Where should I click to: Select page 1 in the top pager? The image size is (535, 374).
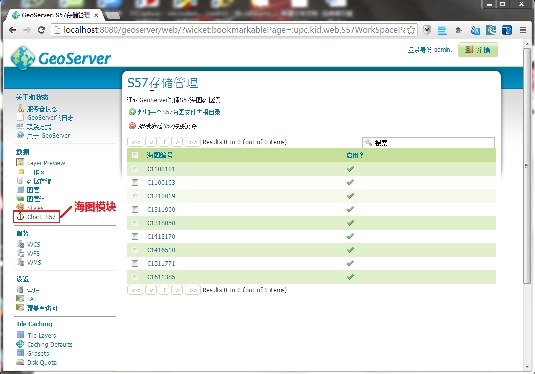coord(164,142)
